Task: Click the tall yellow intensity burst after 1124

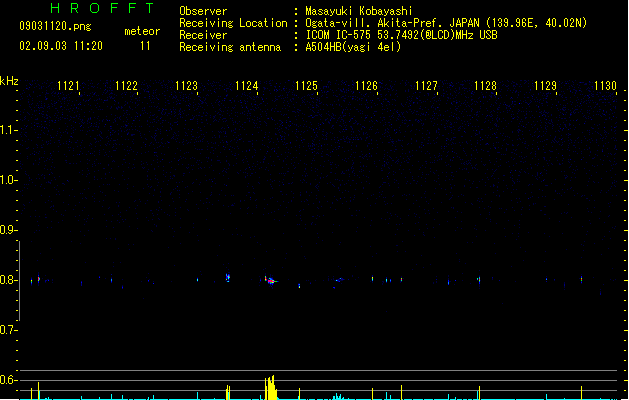Action: point(271,388)
